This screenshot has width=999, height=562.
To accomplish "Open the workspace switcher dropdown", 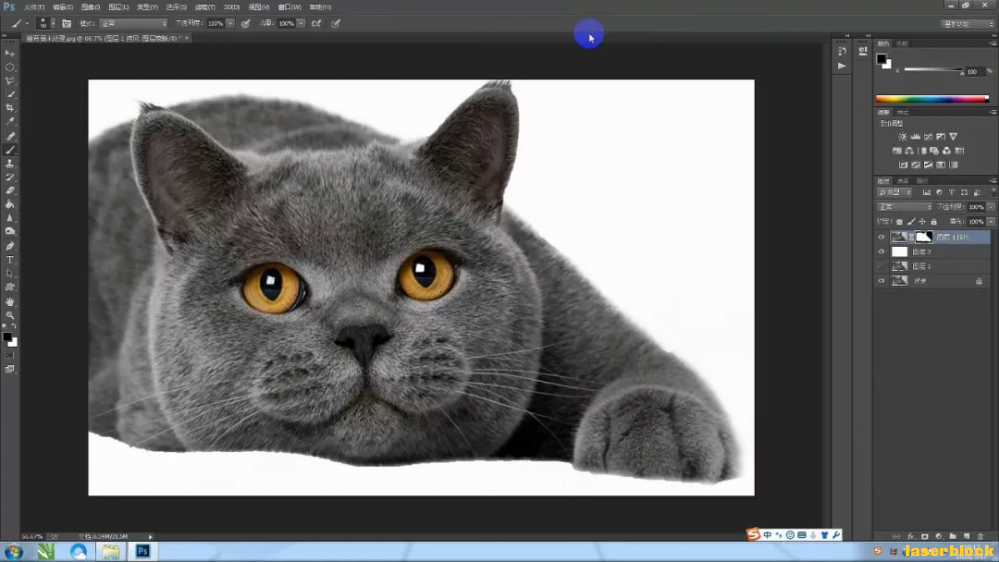I will [968, 24].
